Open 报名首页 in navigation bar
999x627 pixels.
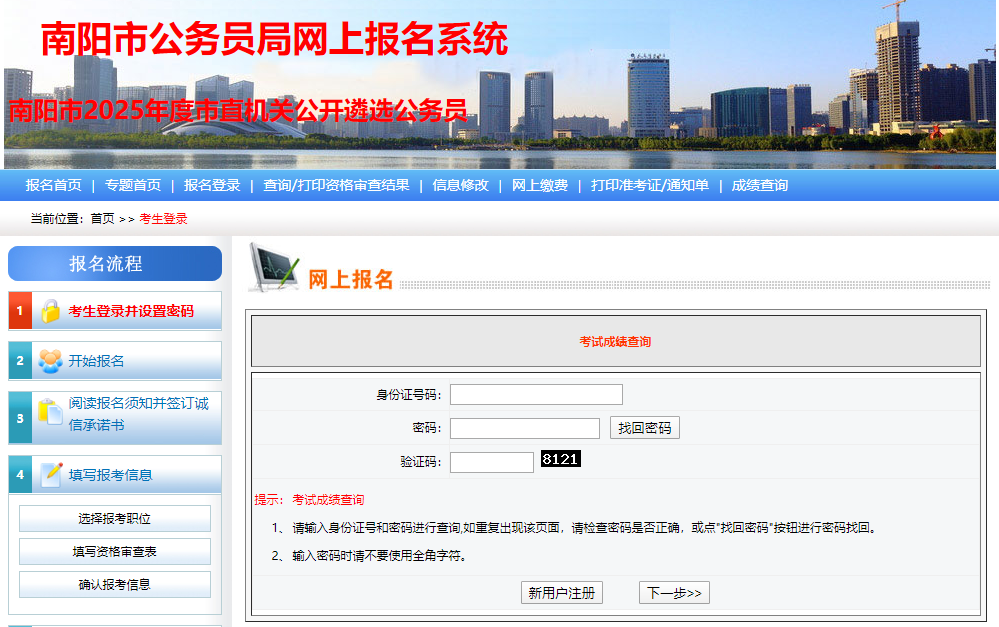[x=54, y=185]
